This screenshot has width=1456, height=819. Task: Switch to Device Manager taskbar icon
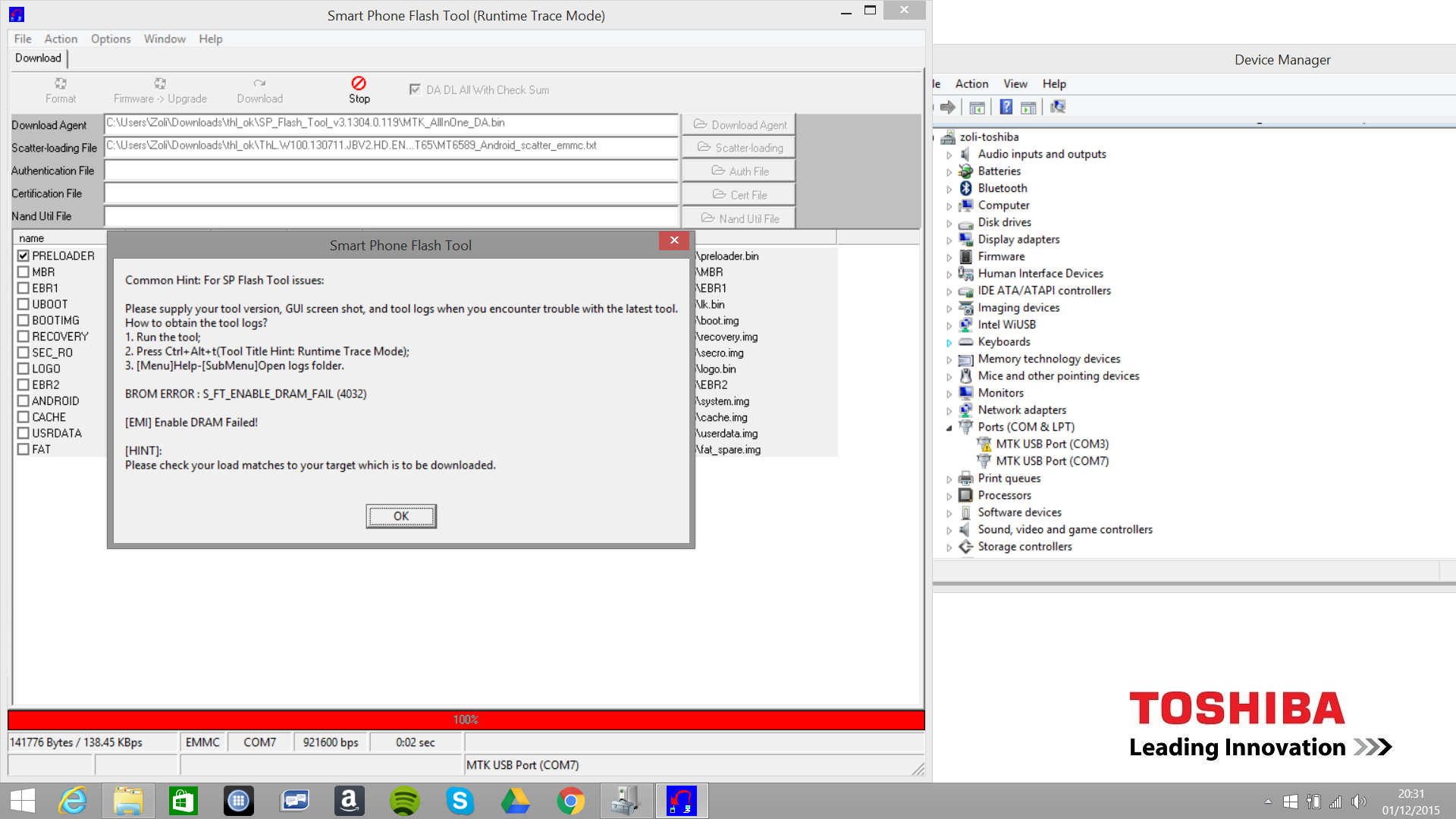626,801
